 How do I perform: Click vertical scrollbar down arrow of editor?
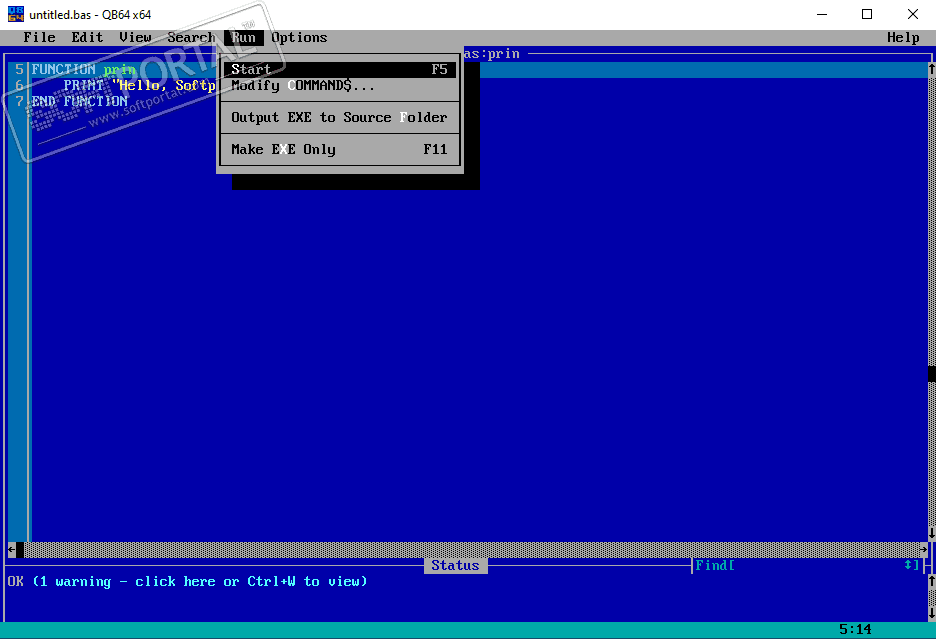click(x=931, y=533)
